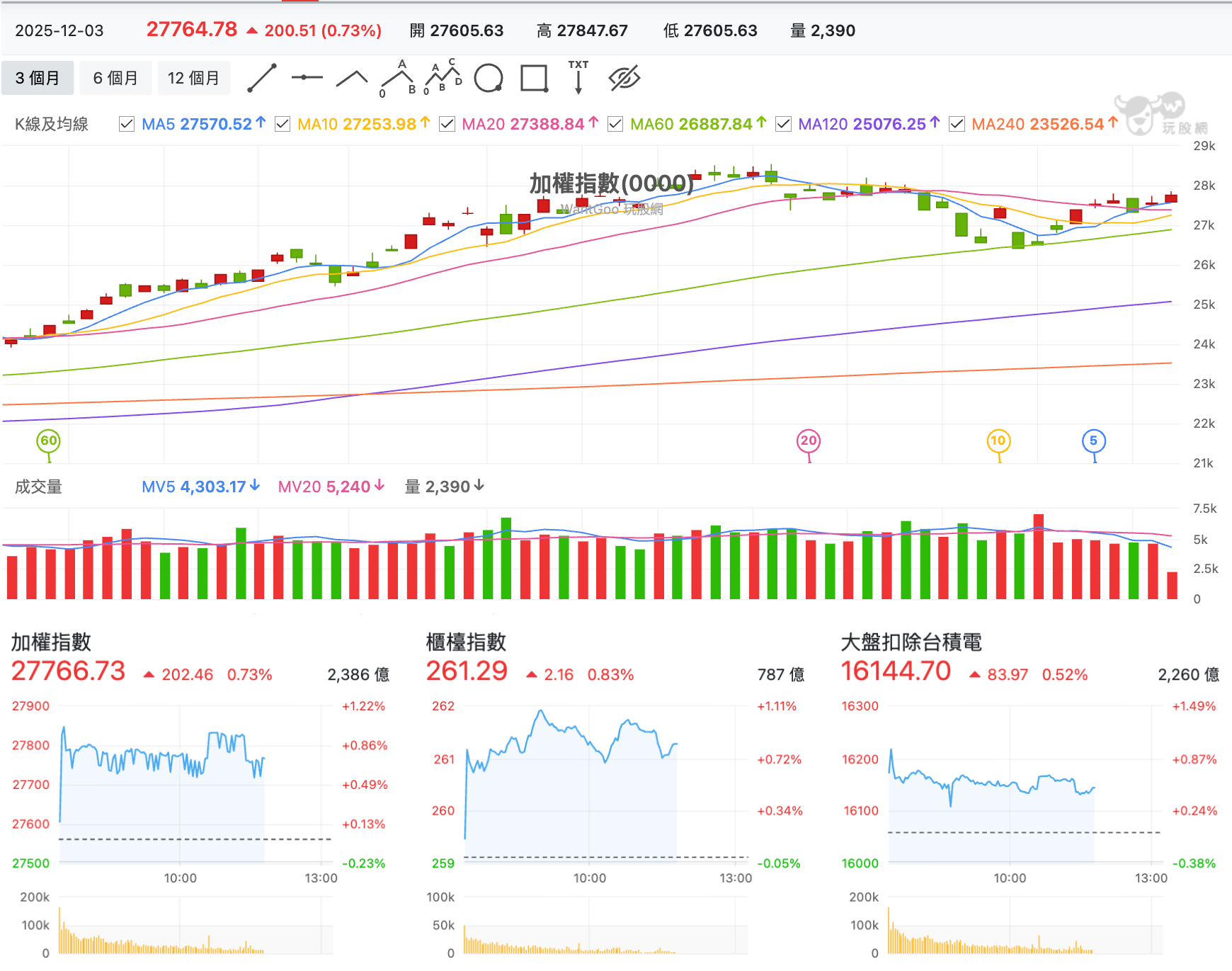Image resolution: width=1232 pixels, height=971 pixels.
Task: Open the 大盤扣除台積電 heading
Action: pyautogui.click(x=911, y=642)
